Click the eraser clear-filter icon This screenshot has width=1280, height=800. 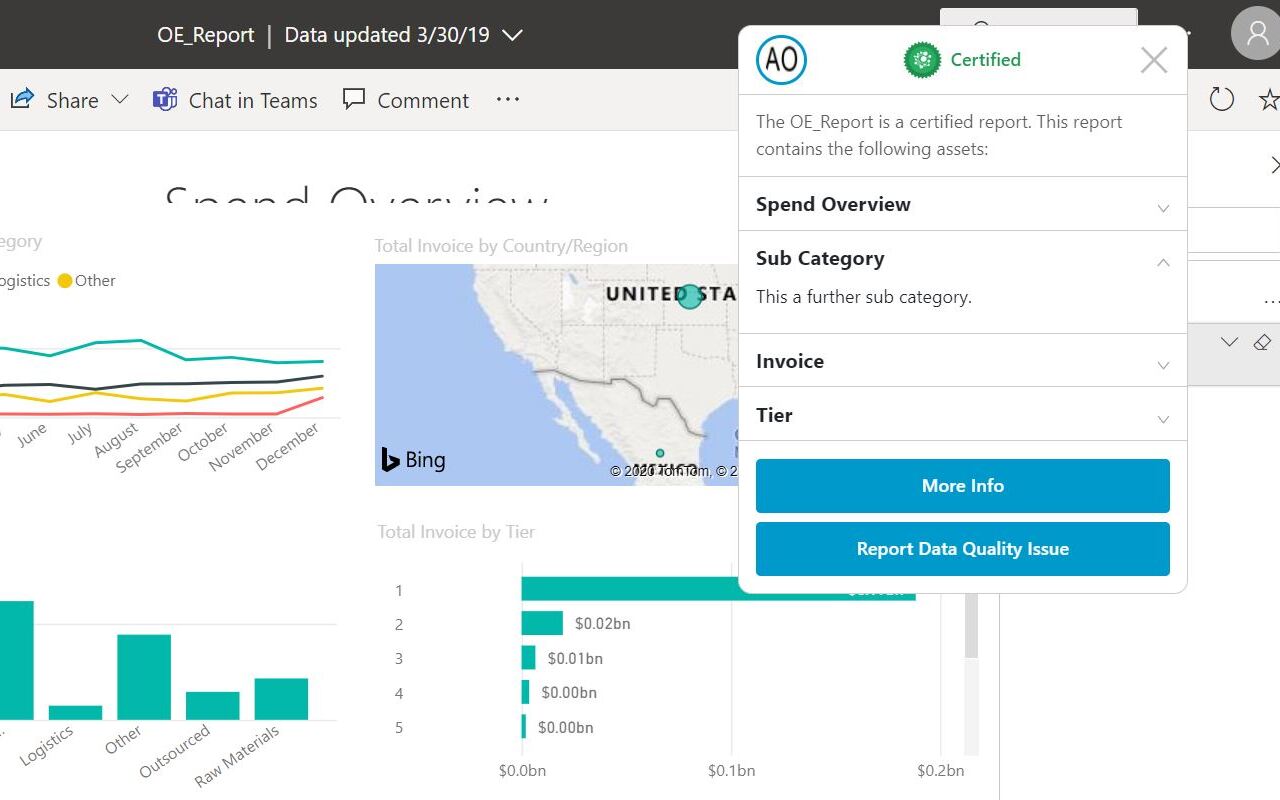tap(1262, 342)
